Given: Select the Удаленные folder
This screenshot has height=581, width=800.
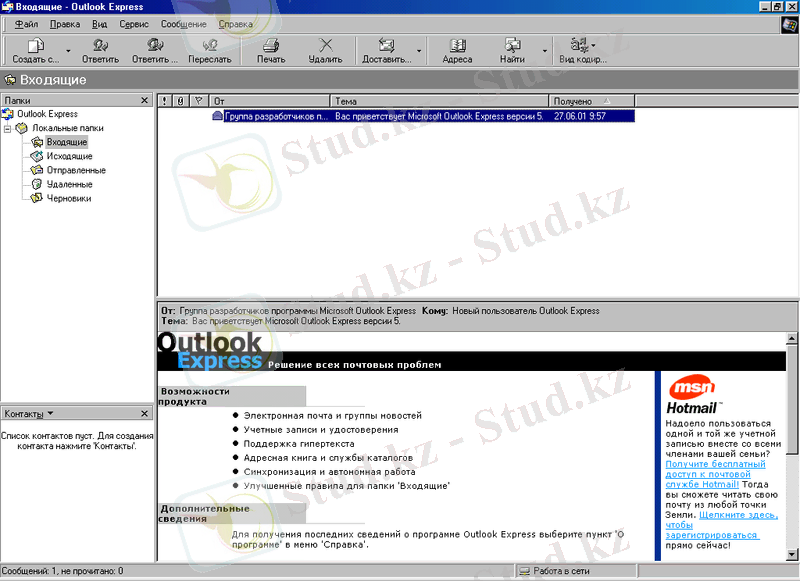Looking at the screenshot, I should (69, 184).
